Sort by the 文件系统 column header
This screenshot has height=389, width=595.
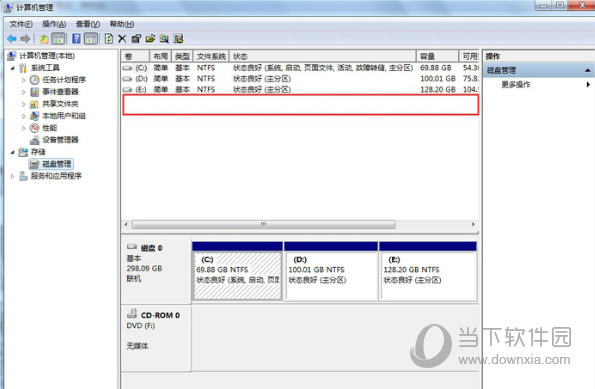[211, 57]
